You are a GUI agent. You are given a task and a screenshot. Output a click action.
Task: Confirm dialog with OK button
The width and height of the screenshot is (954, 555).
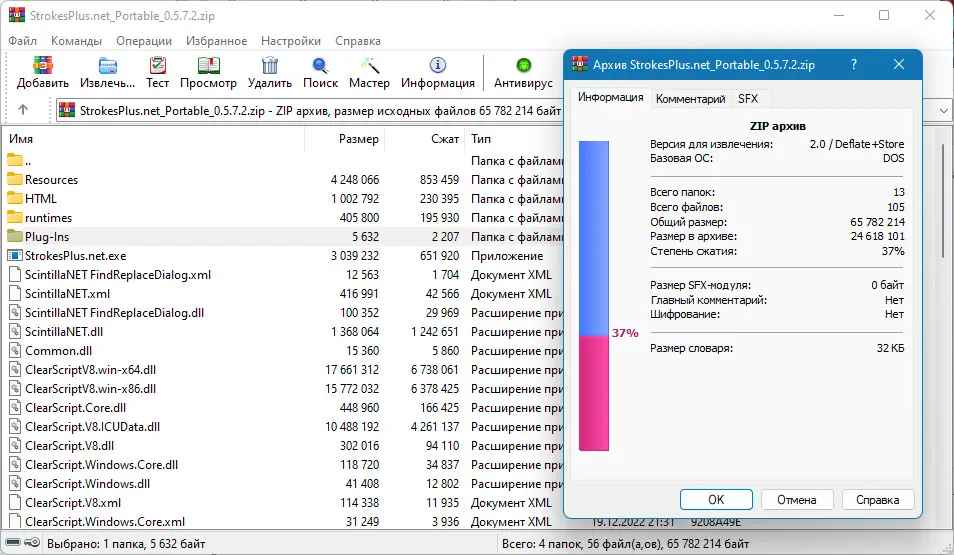click(x=716, y=500)
